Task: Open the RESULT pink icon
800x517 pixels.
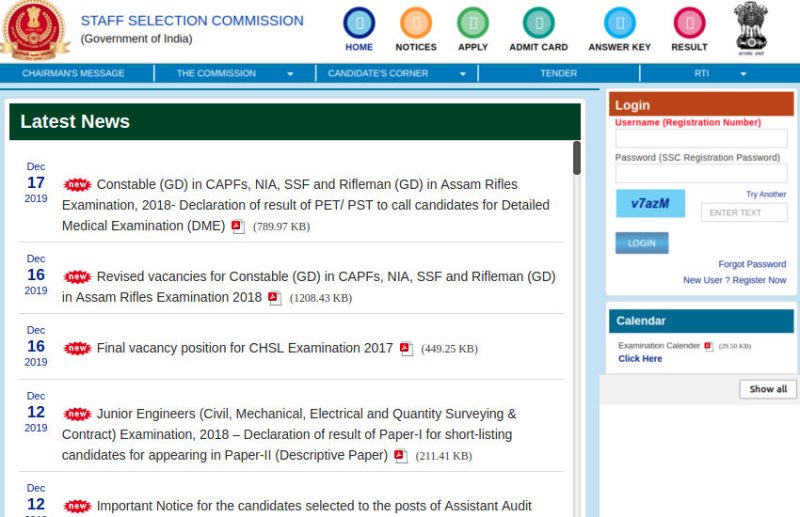Action: (x=689, y=23)
